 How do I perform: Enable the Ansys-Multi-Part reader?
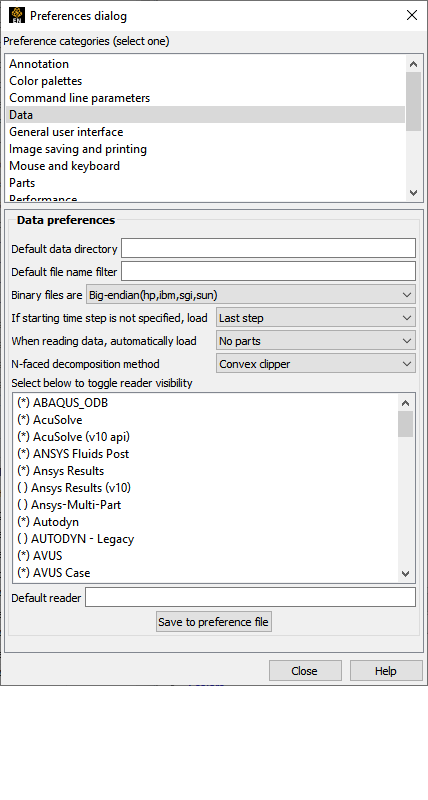(69, 505)
